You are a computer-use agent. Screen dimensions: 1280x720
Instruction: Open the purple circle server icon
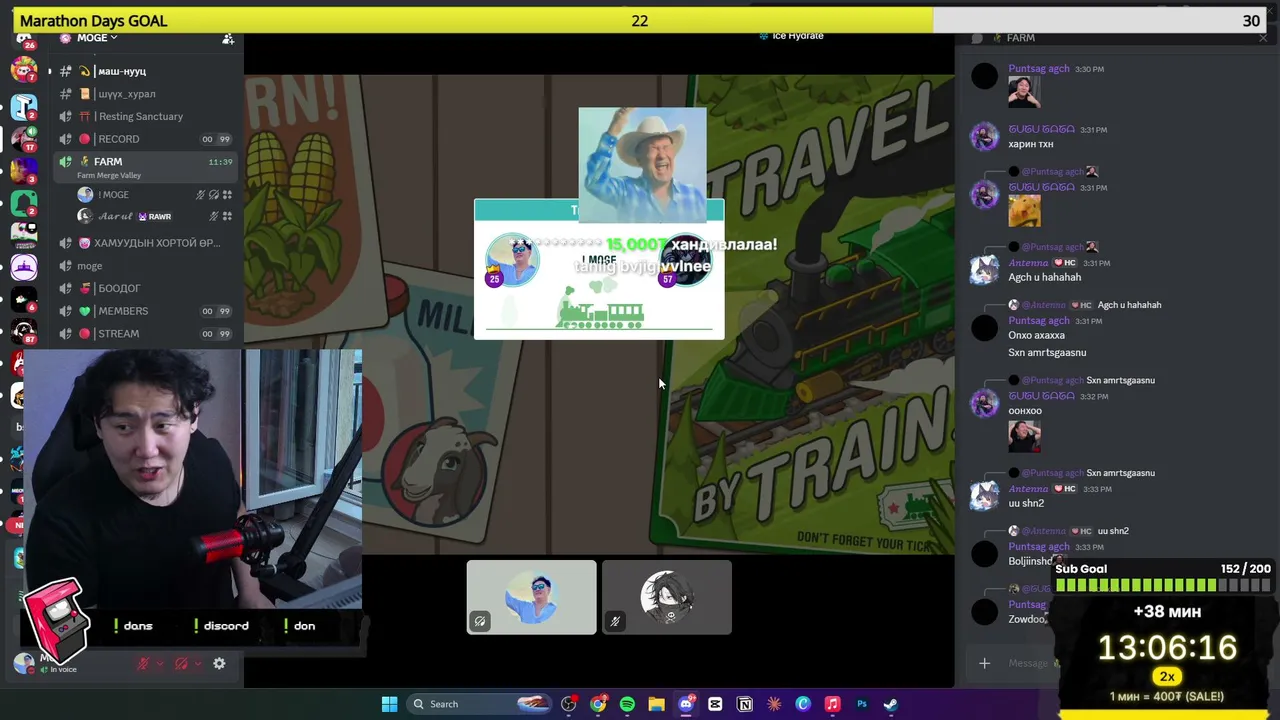(x=24, y=267)
